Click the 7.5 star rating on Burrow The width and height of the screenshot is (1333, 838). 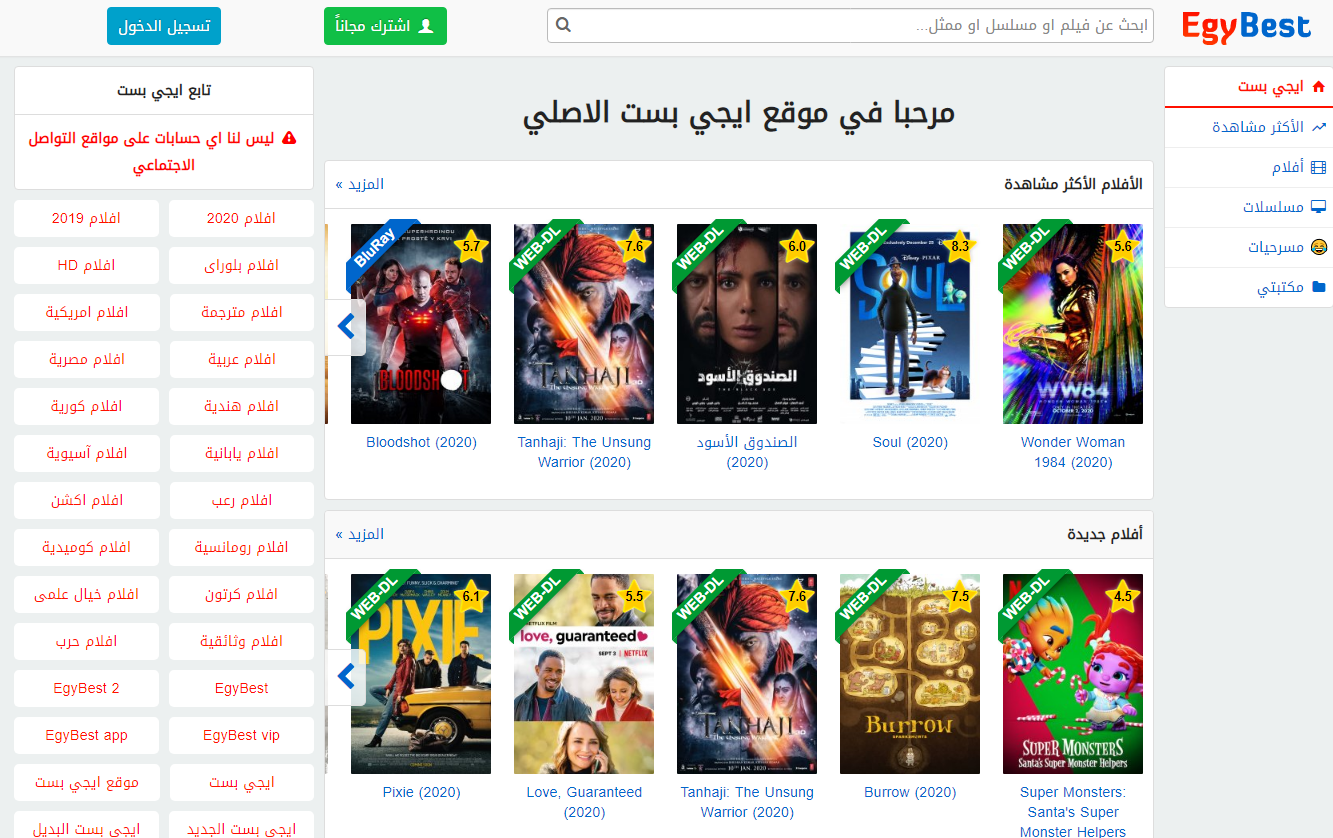(x=960, y=595)
